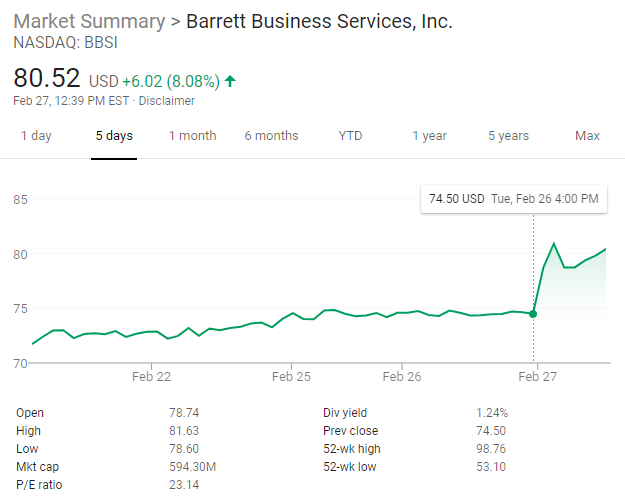Image resolution: width=625 pixels, height=499 pixels.
Task: Open the Disclaimer link
Action: click(x=166, y=101)
